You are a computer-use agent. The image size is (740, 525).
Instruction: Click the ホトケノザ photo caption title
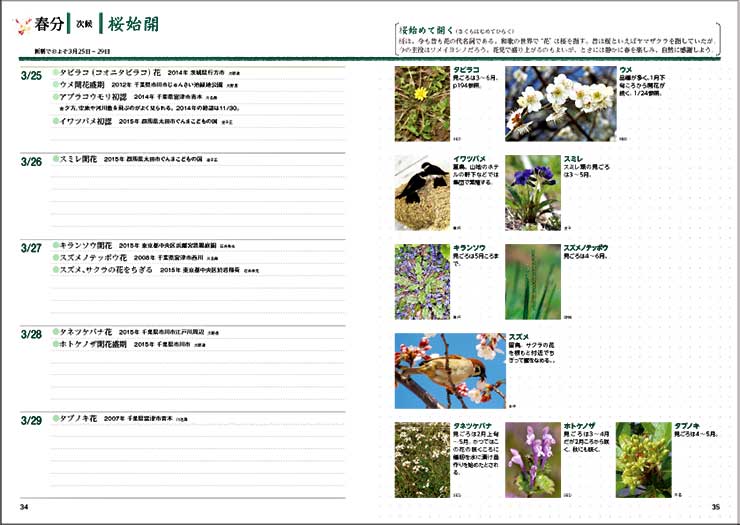click(580, 426)
